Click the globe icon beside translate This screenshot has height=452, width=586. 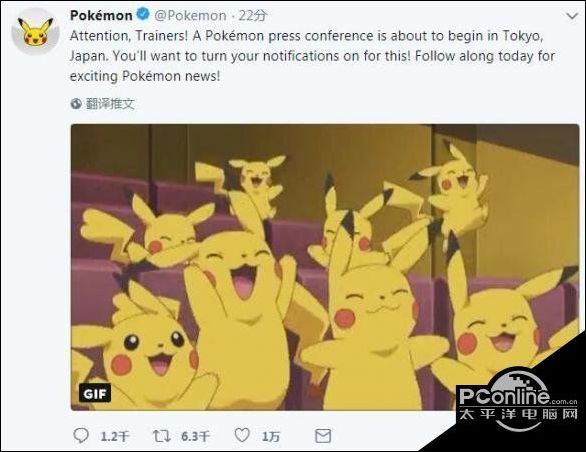76,104
